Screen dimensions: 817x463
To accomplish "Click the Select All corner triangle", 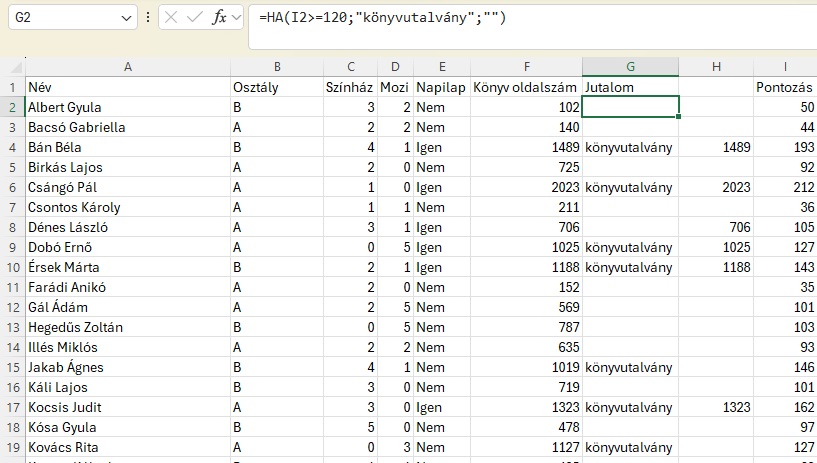I will tap(17, 67).
